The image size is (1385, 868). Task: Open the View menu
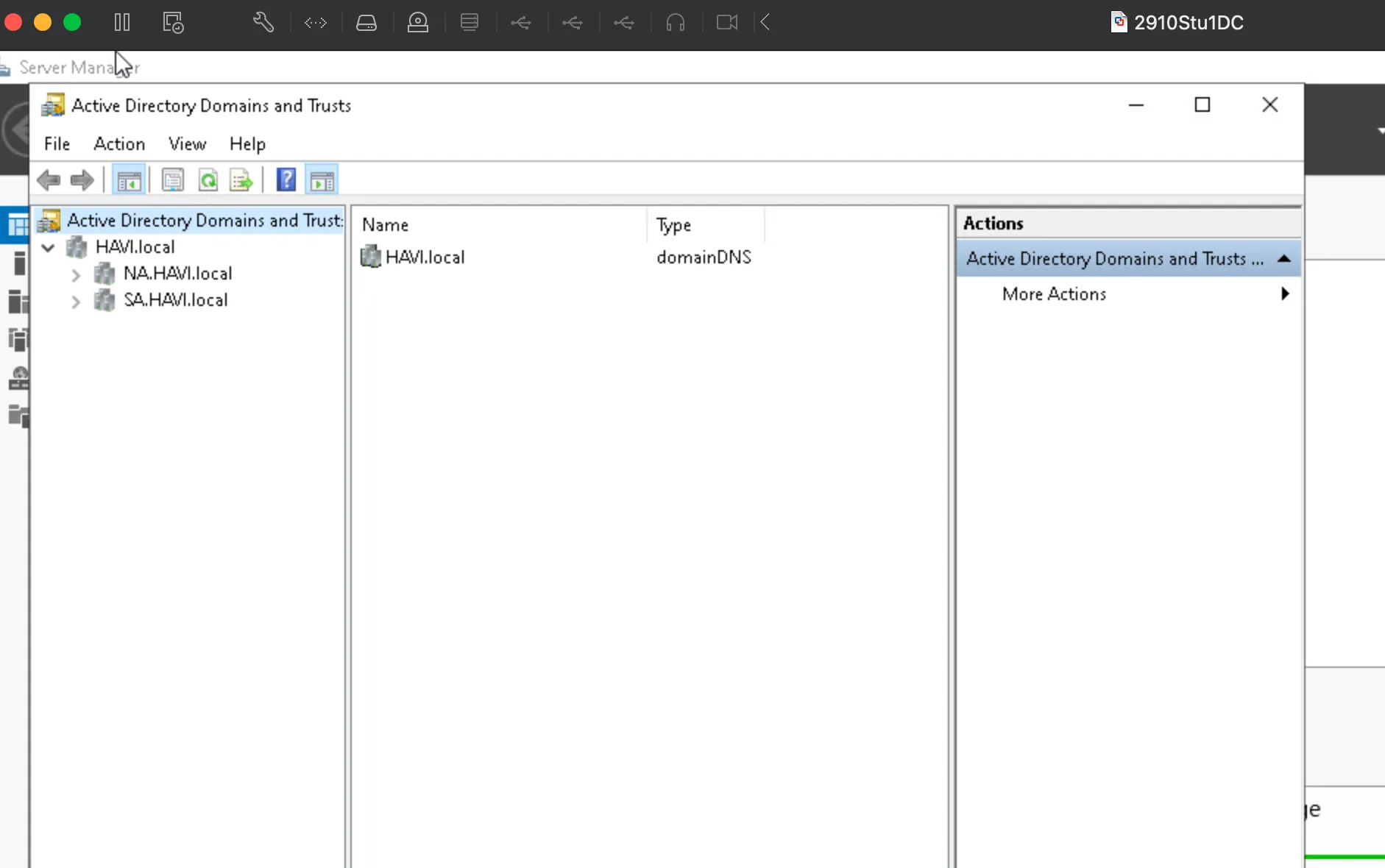pyautogui.click(x=187, y=144)
